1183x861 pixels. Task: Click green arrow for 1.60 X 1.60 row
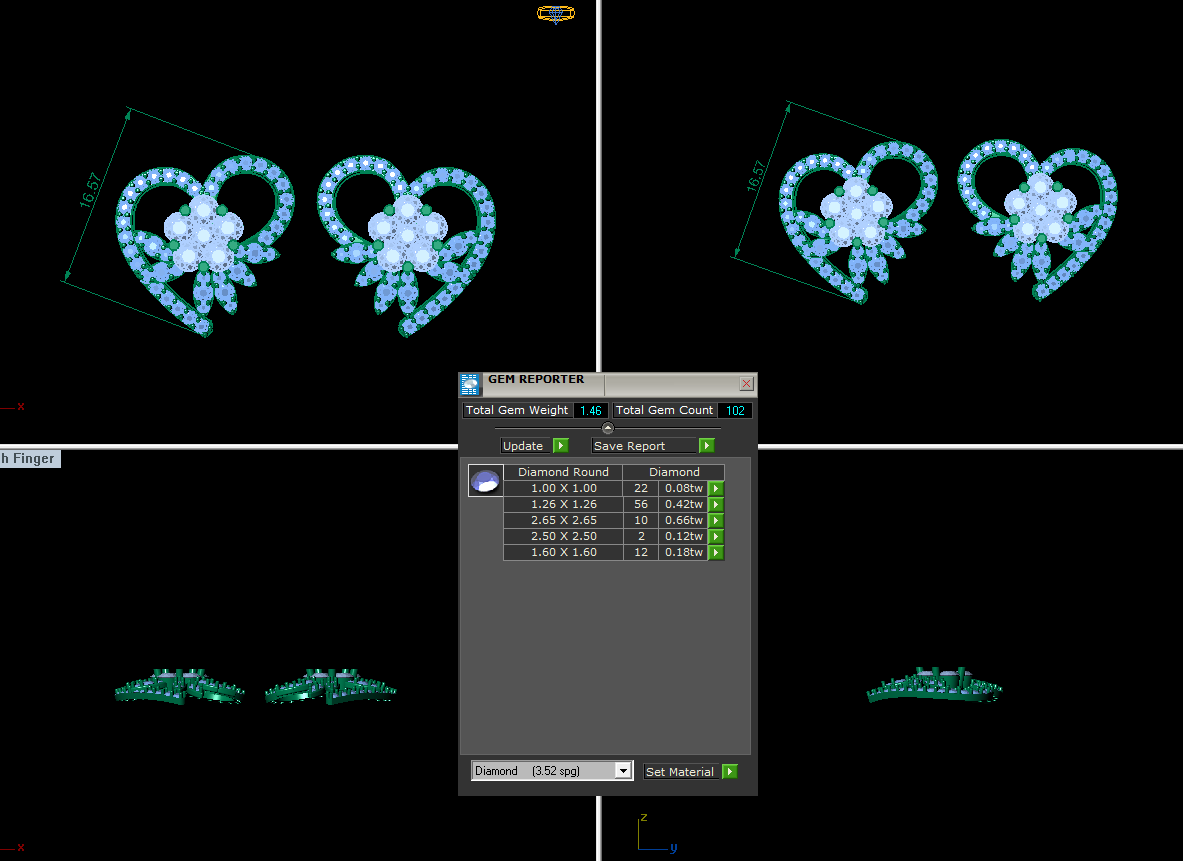pos(716,552)
